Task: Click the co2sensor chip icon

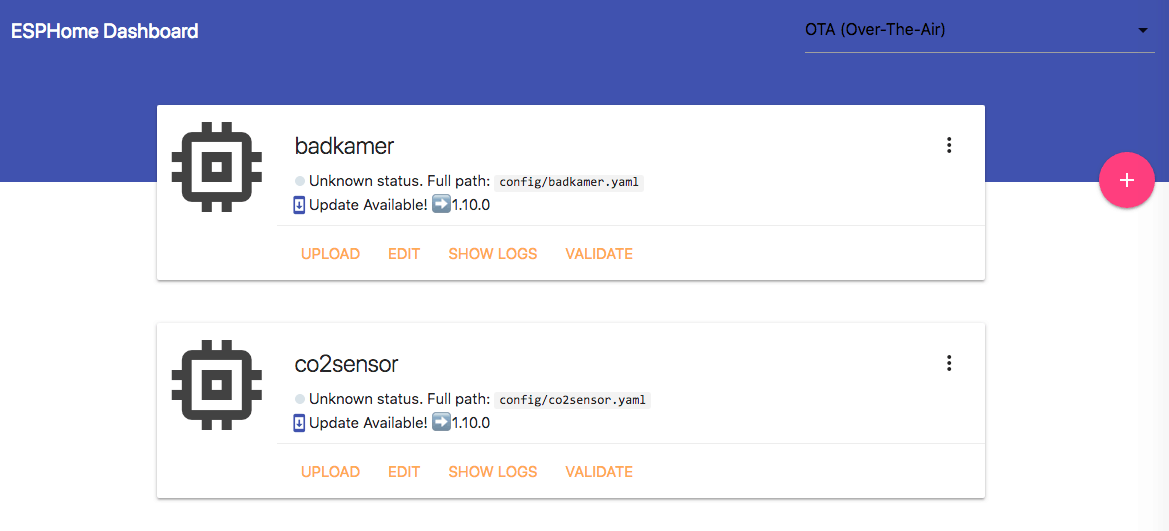Action: [216, 384]
